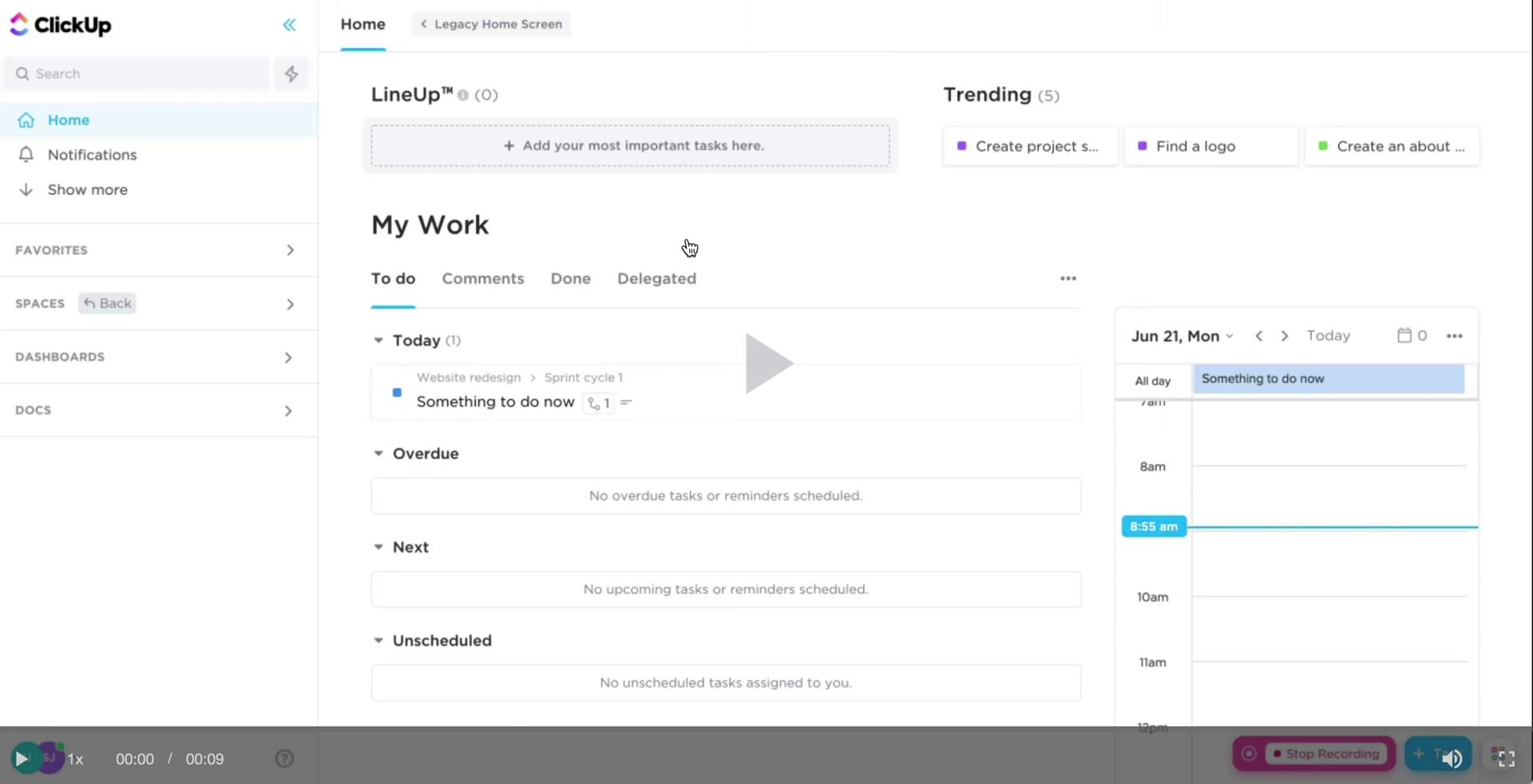This screenshot has width=1533, height=784.
Task: Collapse the sidebar with double-chevron icon
Action: tap(290, 25)
